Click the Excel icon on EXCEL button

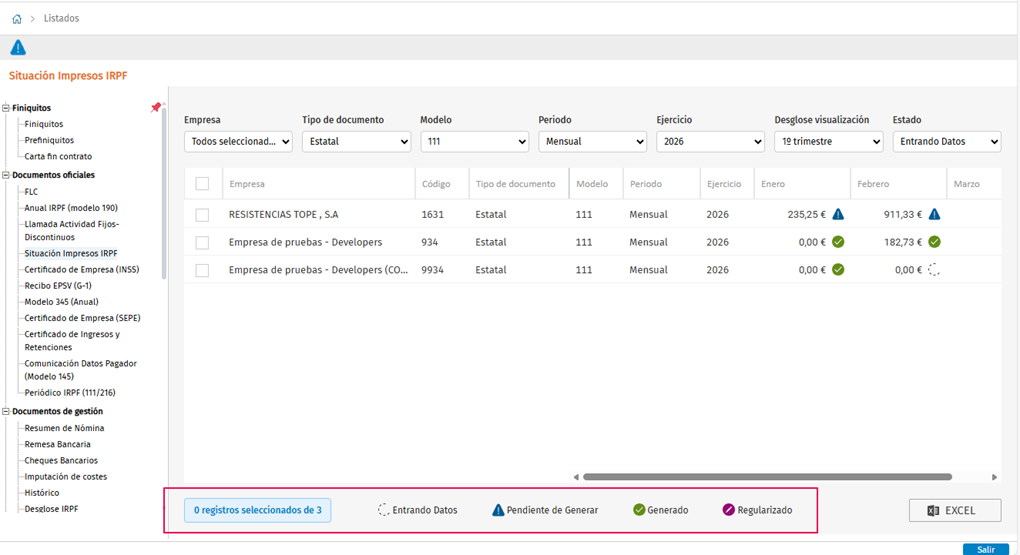click(x=933, y=511)
